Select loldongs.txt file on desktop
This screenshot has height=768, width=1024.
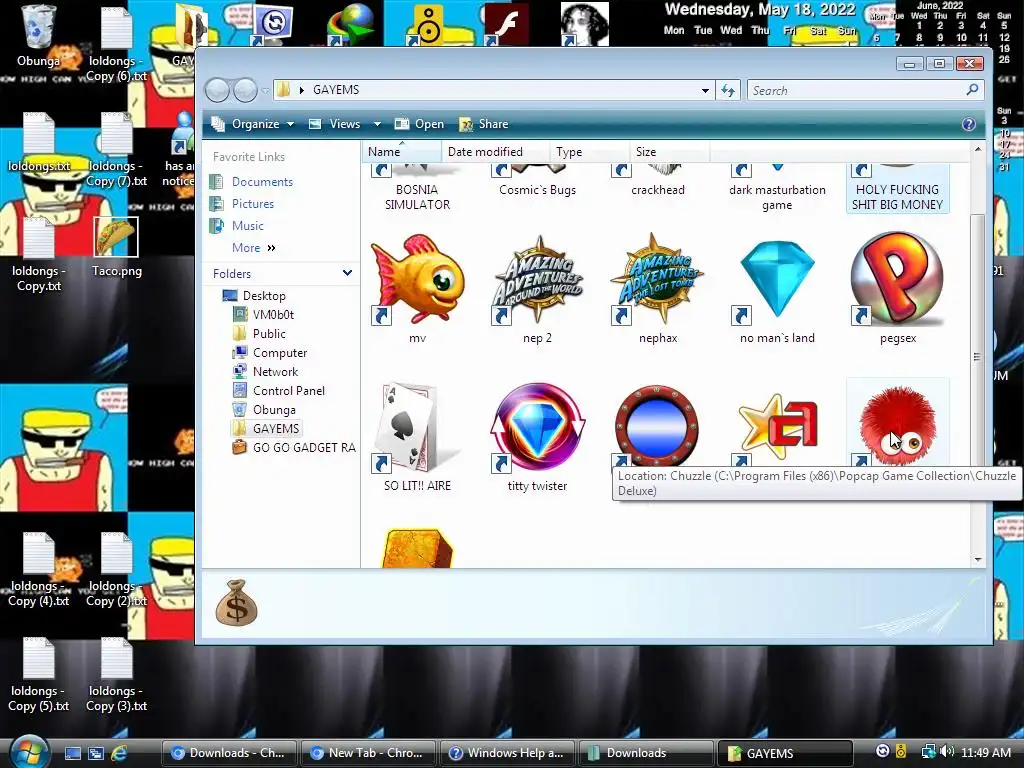(39, 142)
